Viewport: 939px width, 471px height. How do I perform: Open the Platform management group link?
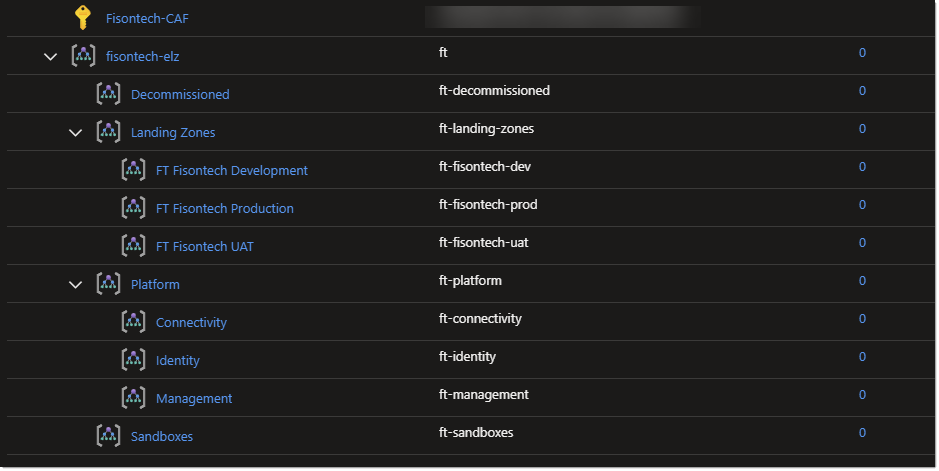155,284
